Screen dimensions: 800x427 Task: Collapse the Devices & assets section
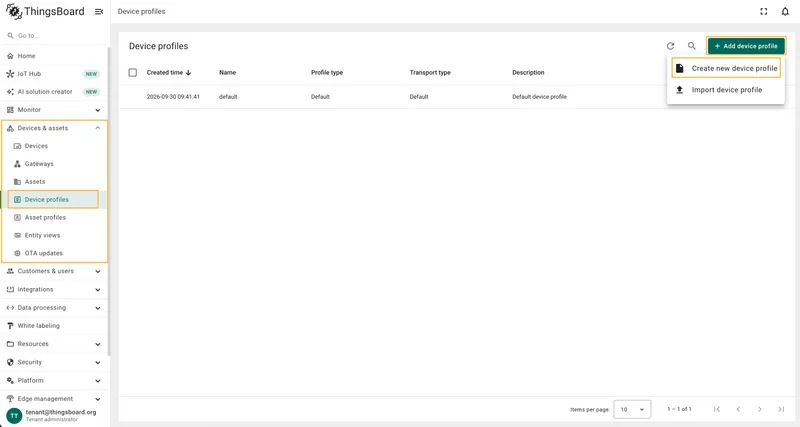click(x=55, y=128)
